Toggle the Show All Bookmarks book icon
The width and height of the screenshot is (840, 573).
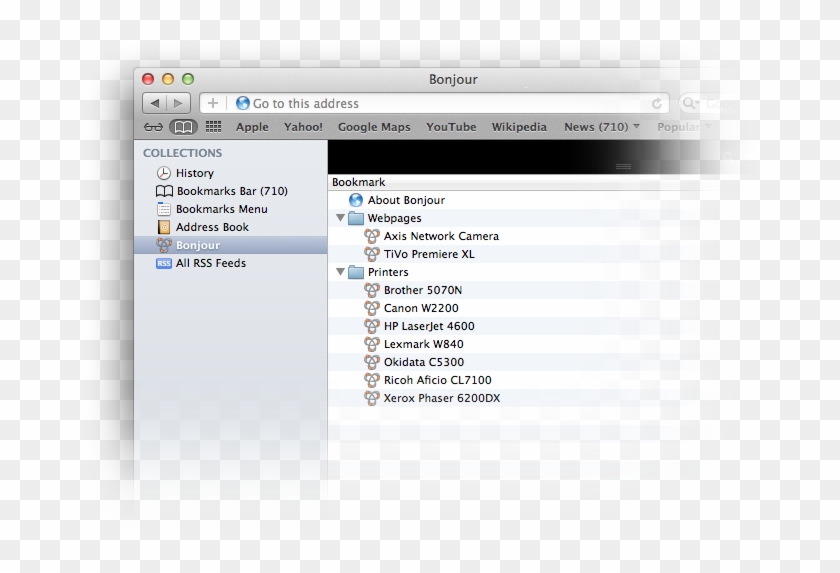pos(183,127)
